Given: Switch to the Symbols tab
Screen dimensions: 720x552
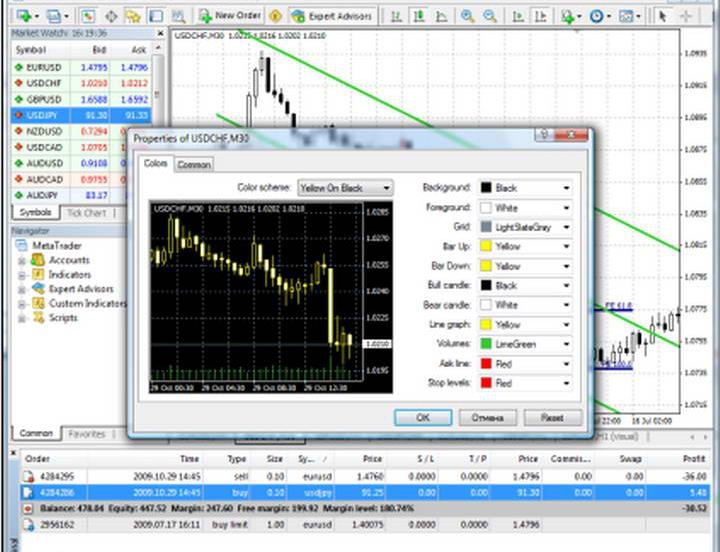Looking at the screenshot, I should pos(35,213).
